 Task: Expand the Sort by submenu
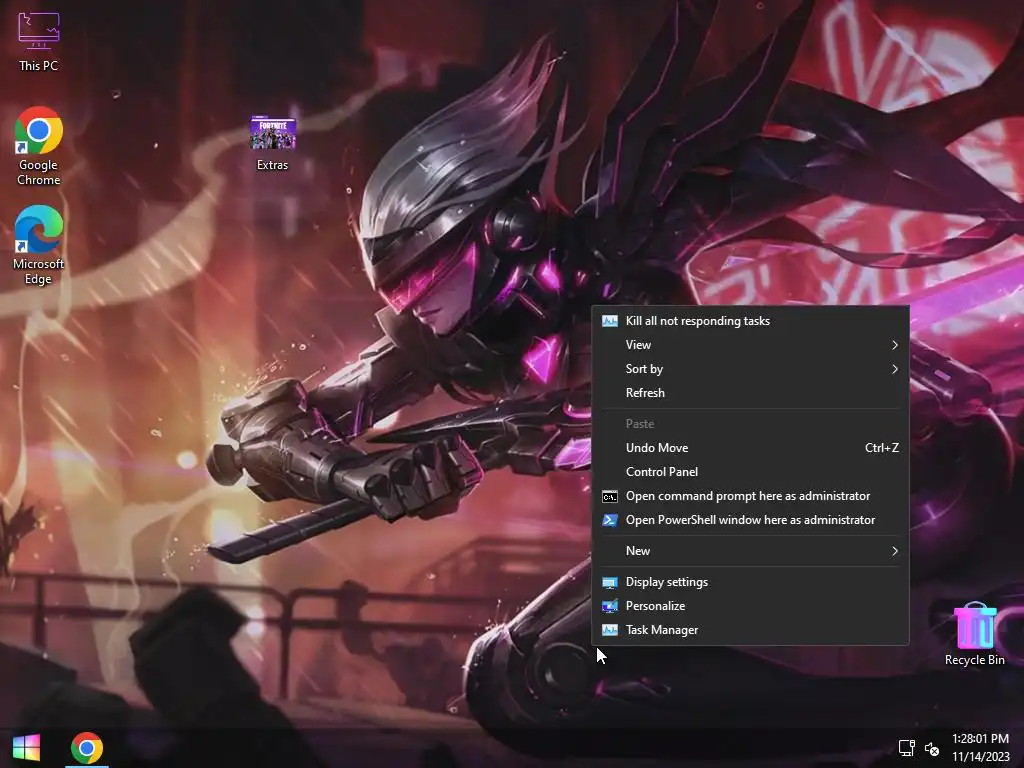tap(750, 369)
